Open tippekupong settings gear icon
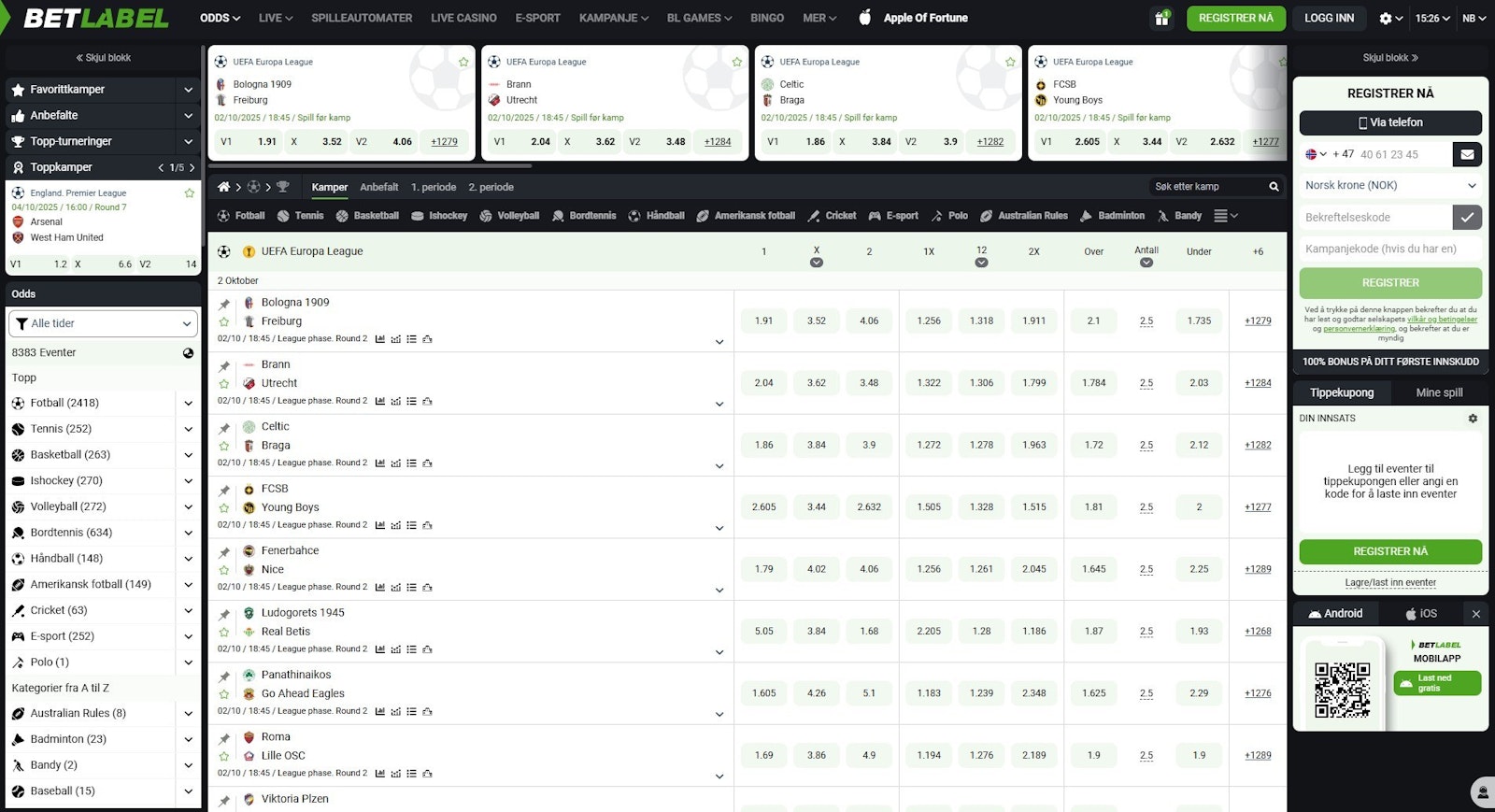1495x812 pixels. (1473, 419)
